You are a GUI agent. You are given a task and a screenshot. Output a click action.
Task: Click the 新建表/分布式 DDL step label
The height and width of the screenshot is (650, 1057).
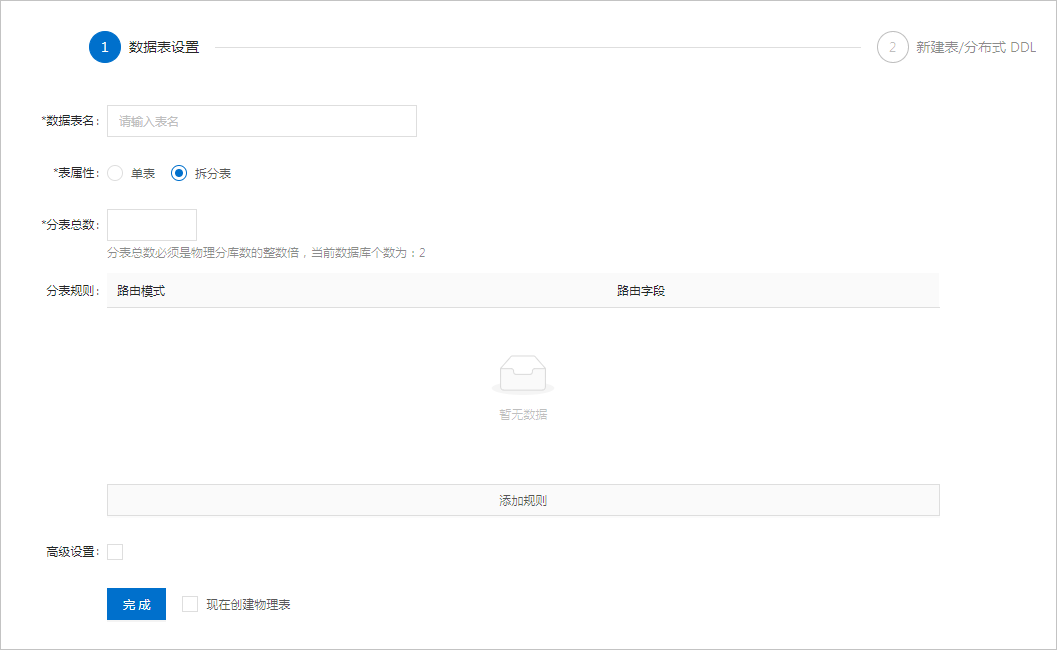pyautogui.click(x=975, y=47)
